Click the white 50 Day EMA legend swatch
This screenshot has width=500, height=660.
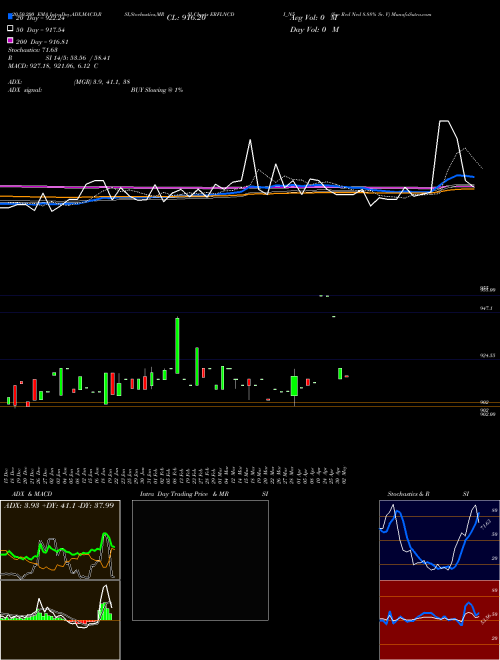click(x=11, y=29)
